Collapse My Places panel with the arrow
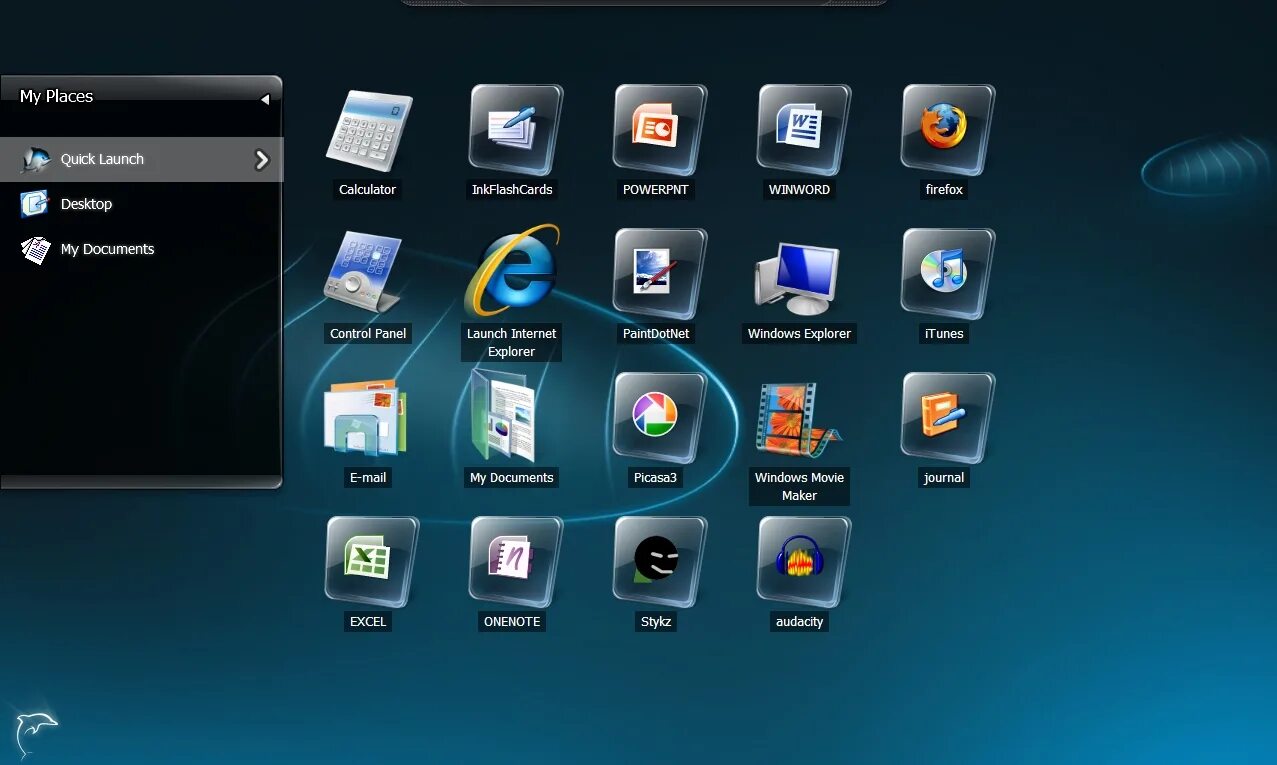The image size is (1277, 765). [265, 99]
